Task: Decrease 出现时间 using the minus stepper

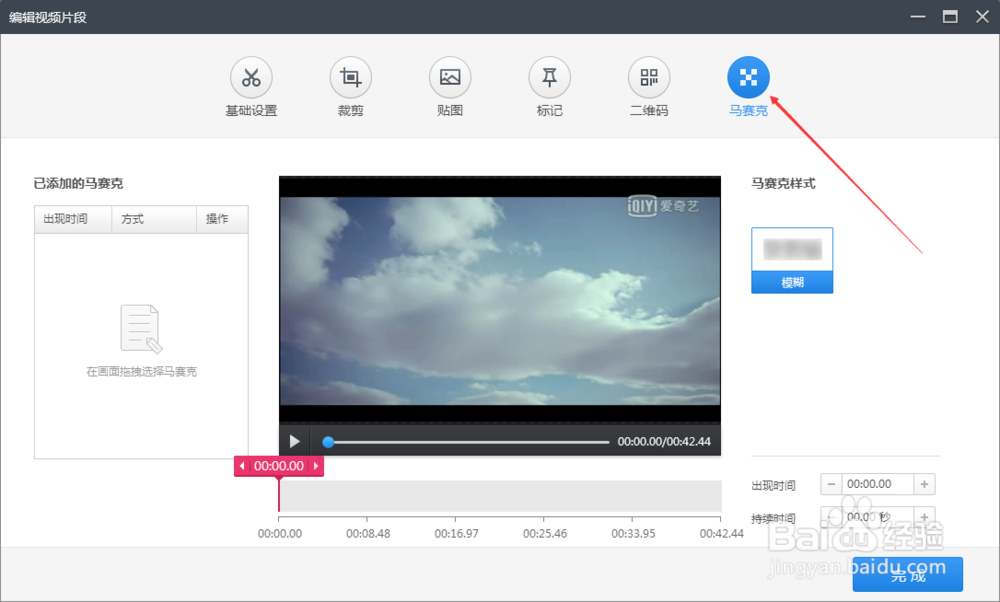Action: click(831, 483)
